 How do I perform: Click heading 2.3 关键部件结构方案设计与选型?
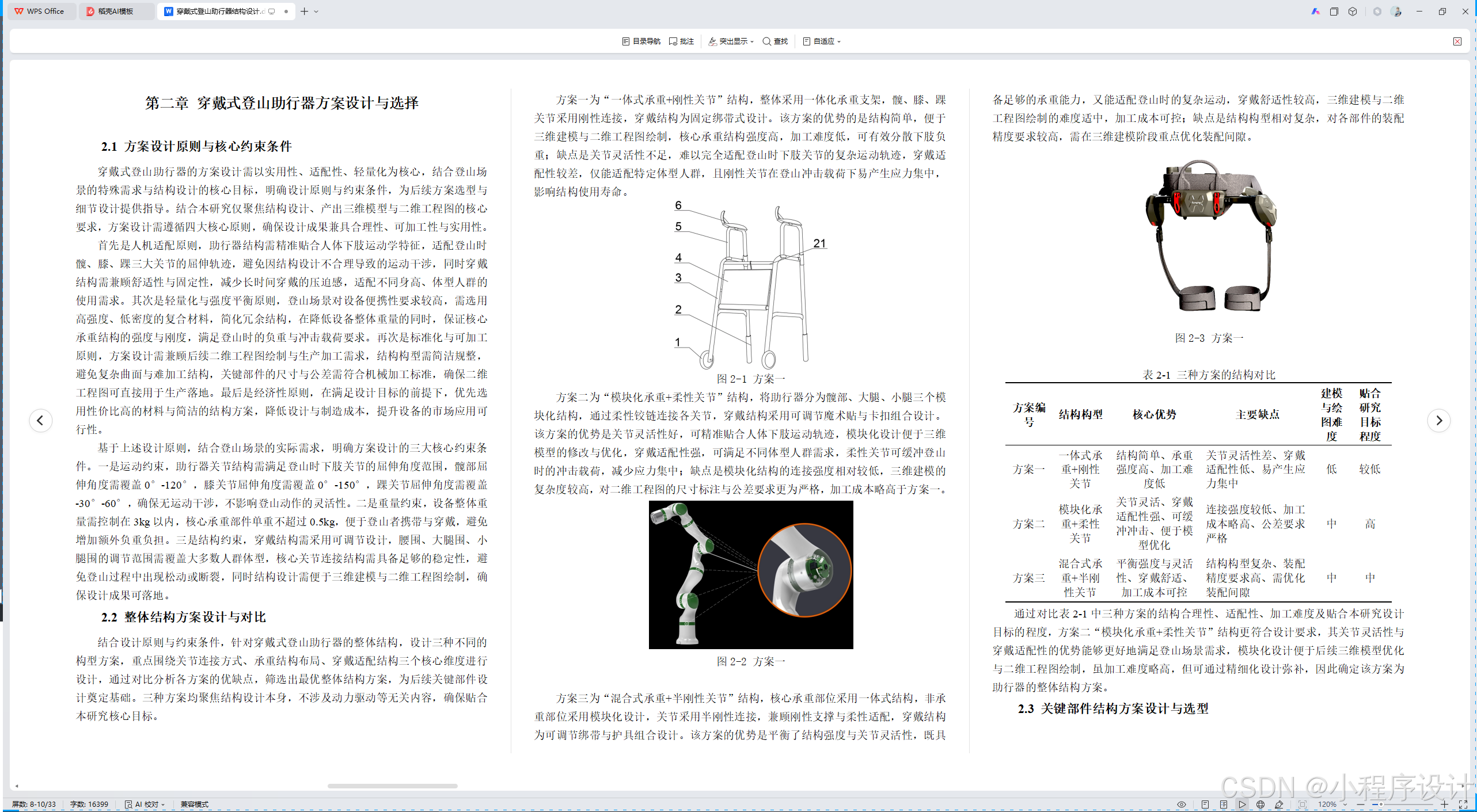click(1113, 708)
